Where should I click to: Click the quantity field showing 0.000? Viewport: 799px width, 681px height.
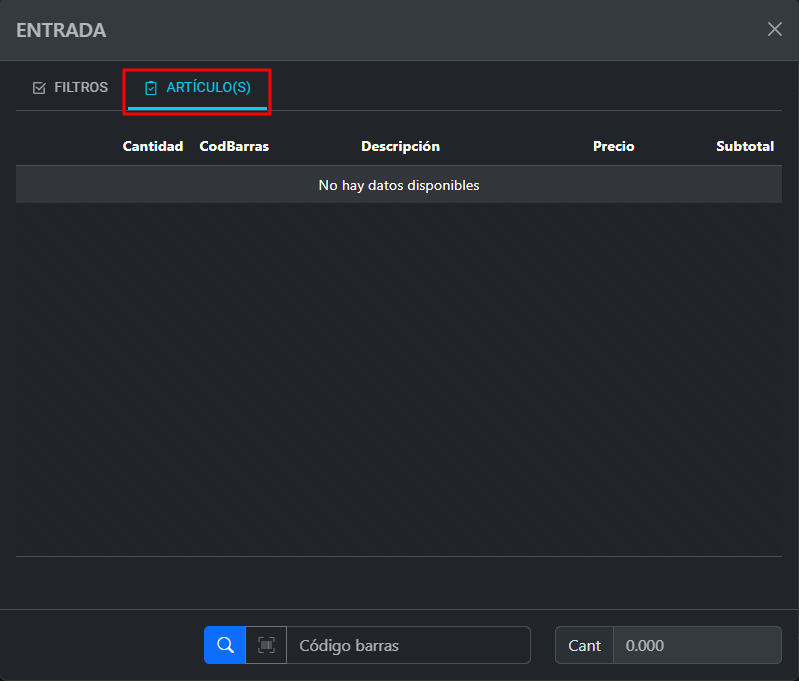point(696,645)
